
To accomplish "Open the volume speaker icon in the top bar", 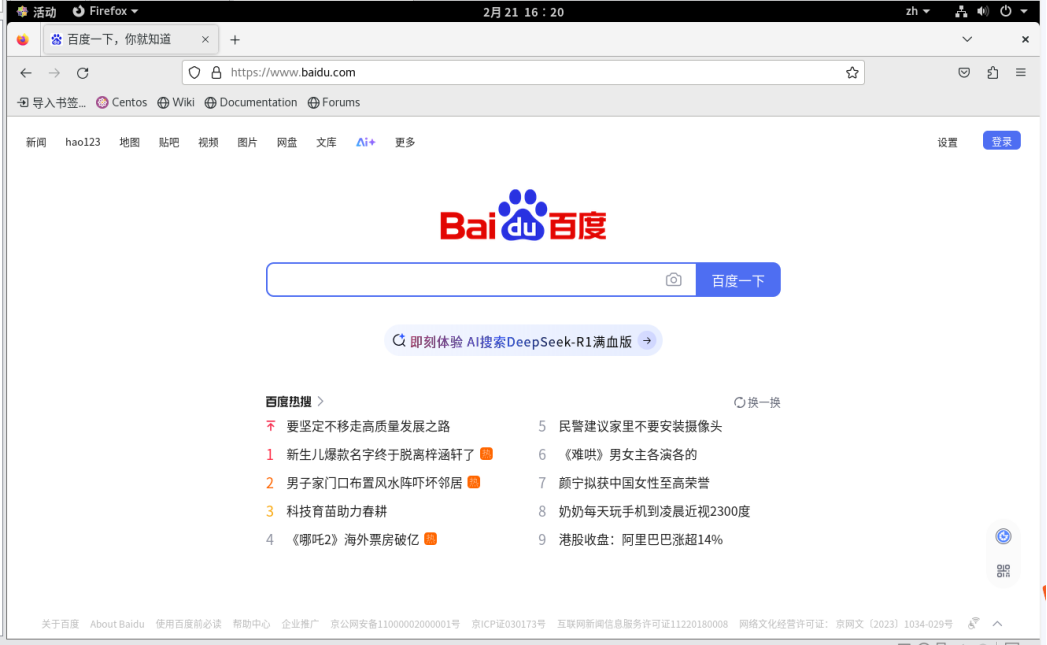I will coord(982,11).
